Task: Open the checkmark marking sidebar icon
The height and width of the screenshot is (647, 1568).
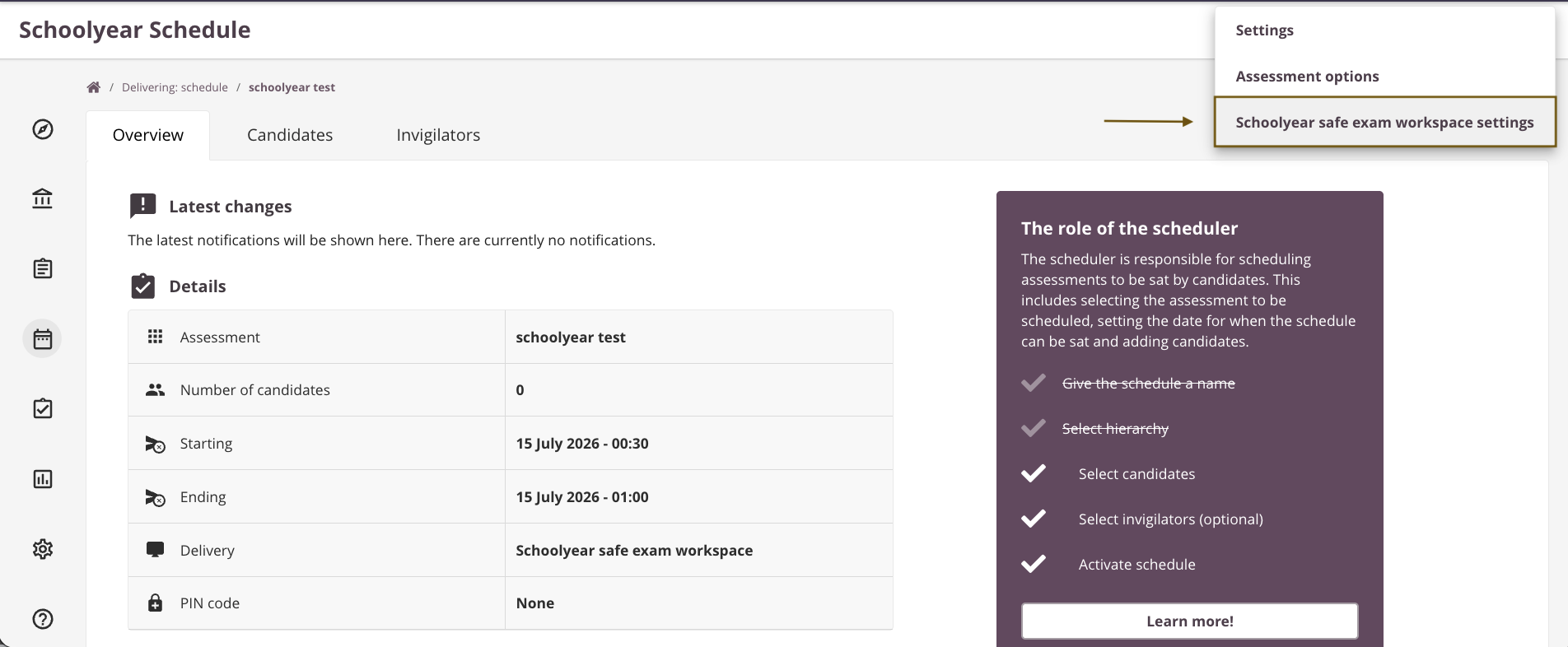Action: (43, 408)
